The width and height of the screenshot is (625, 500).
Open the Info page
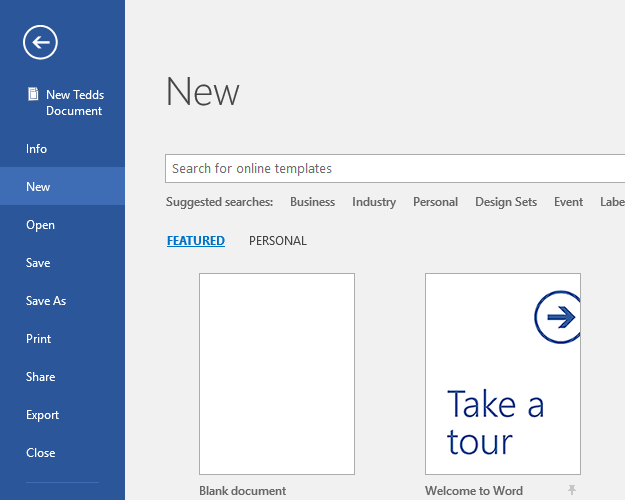37,149
